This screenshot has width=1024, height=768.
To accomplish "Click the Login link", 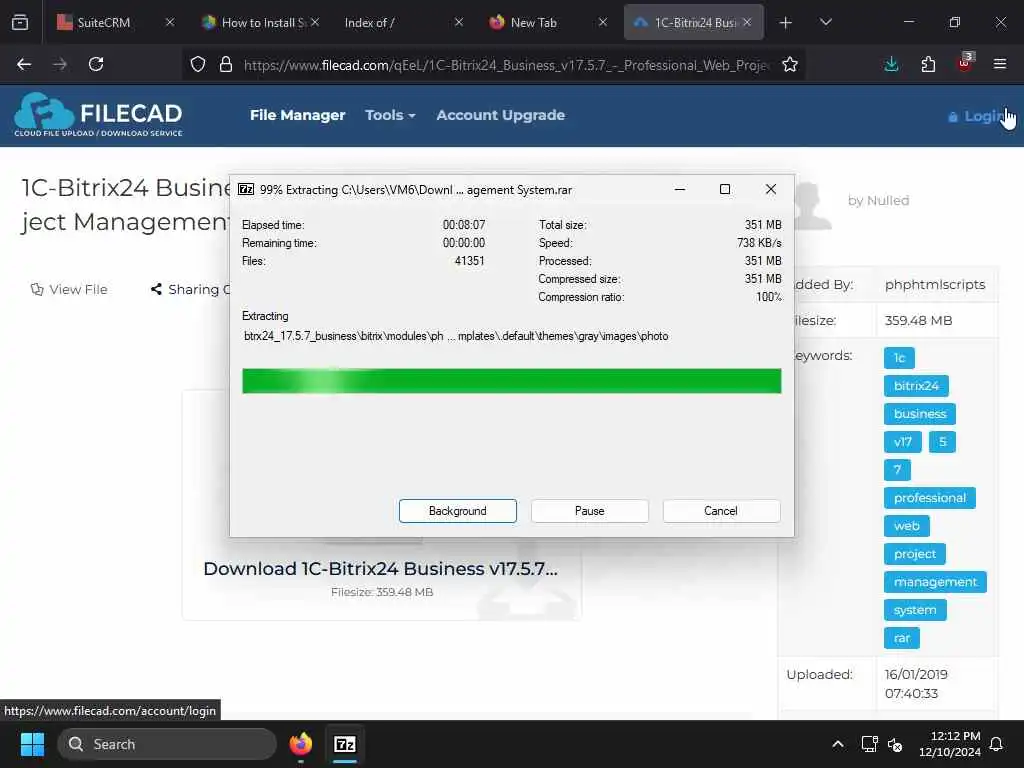I will 978,116.
